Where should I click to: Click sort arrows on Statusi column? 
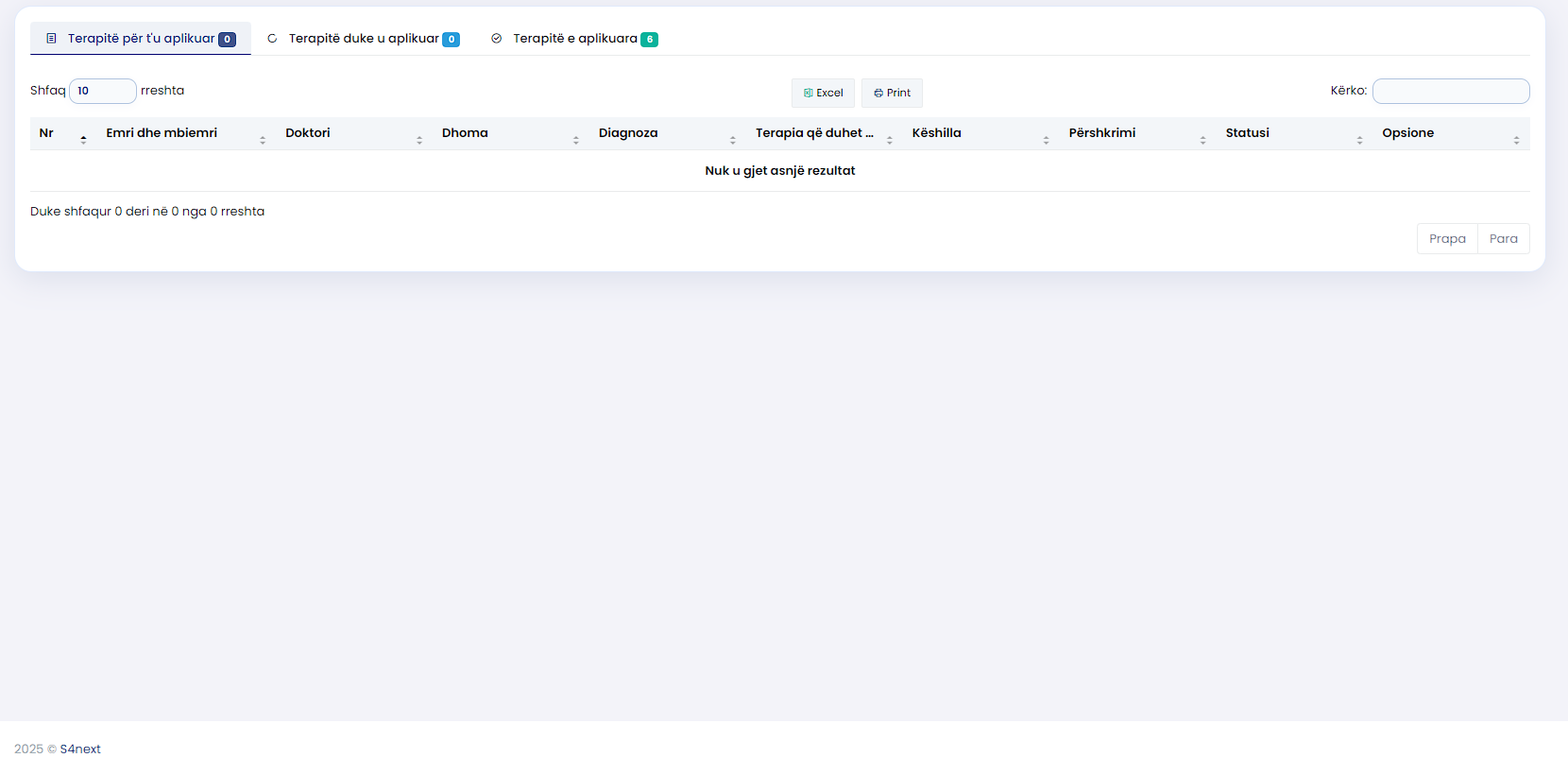click(1359, 140)
